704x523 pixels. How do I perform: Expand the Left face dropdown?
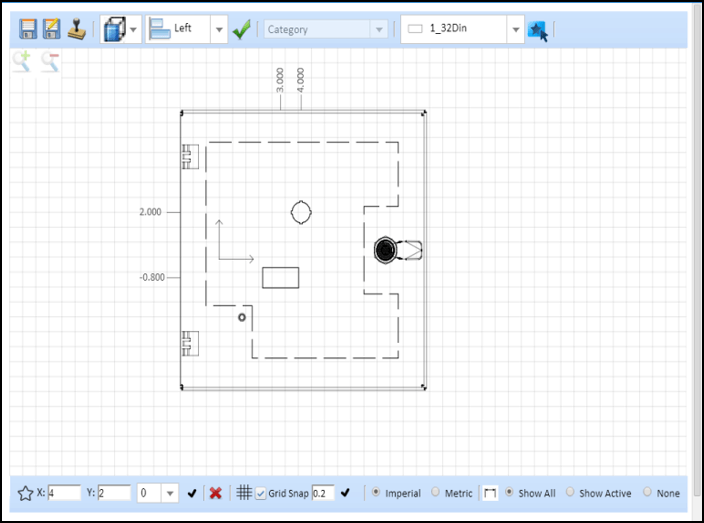pyautogui.click(x=219, y=30)
